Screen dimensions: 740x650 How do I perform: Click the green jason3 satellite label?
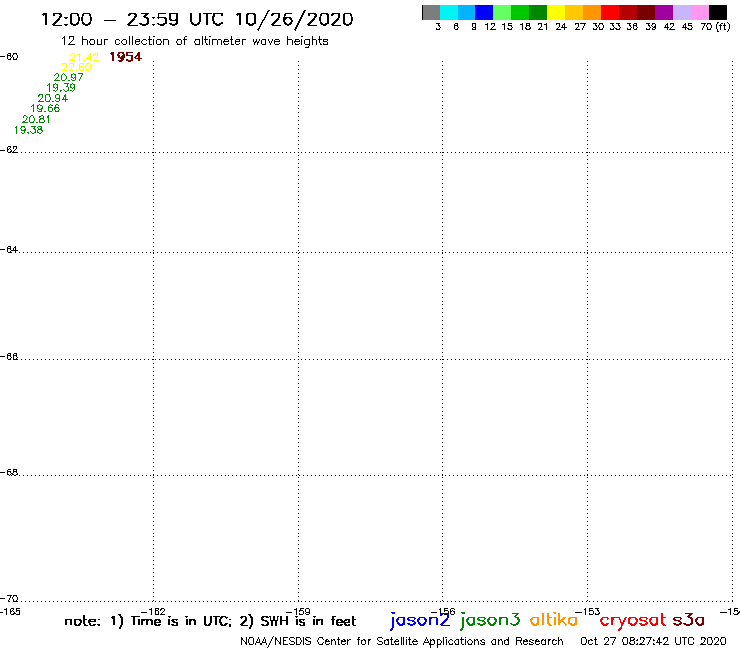tap(490, 620)
